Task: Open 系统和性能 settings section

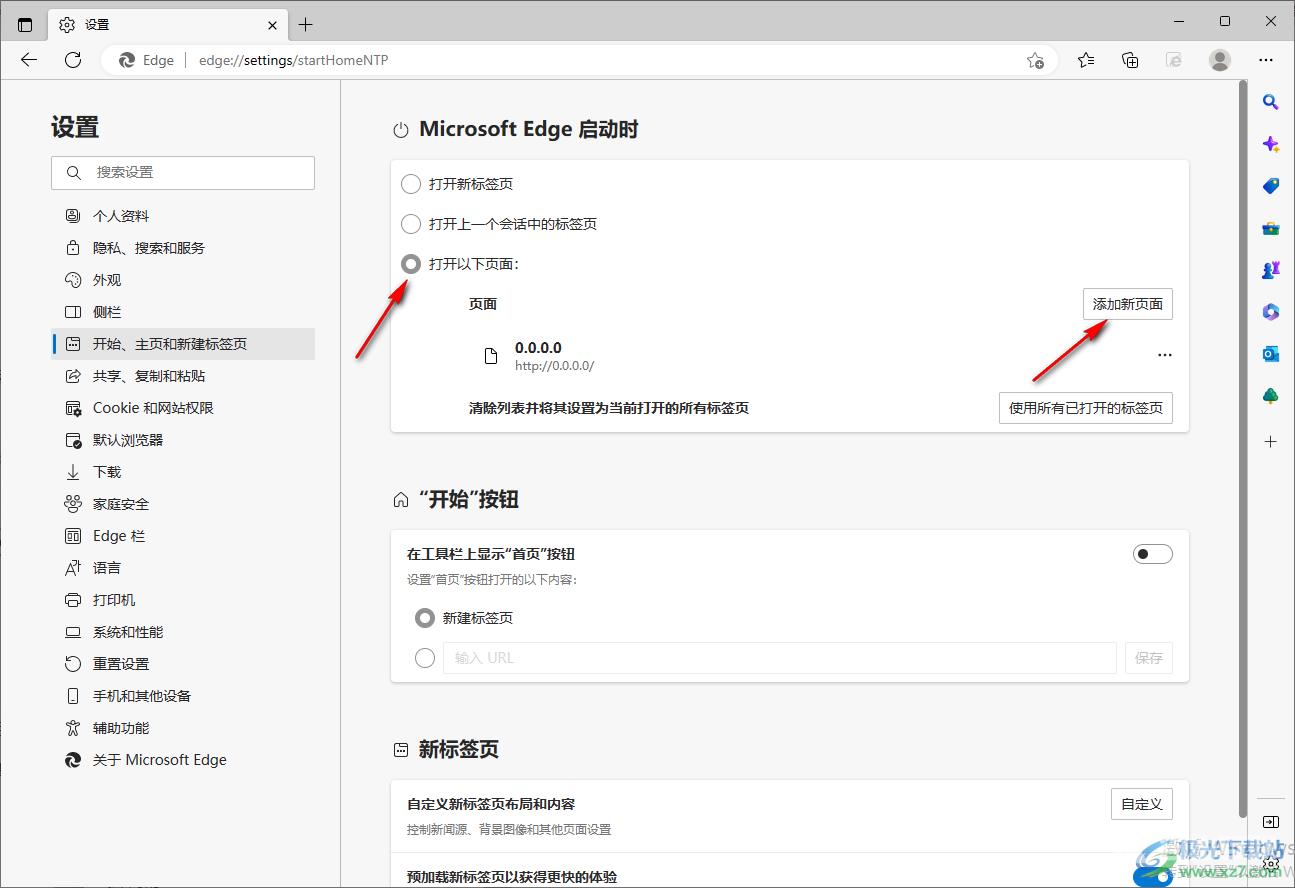Action: (183, 632)
